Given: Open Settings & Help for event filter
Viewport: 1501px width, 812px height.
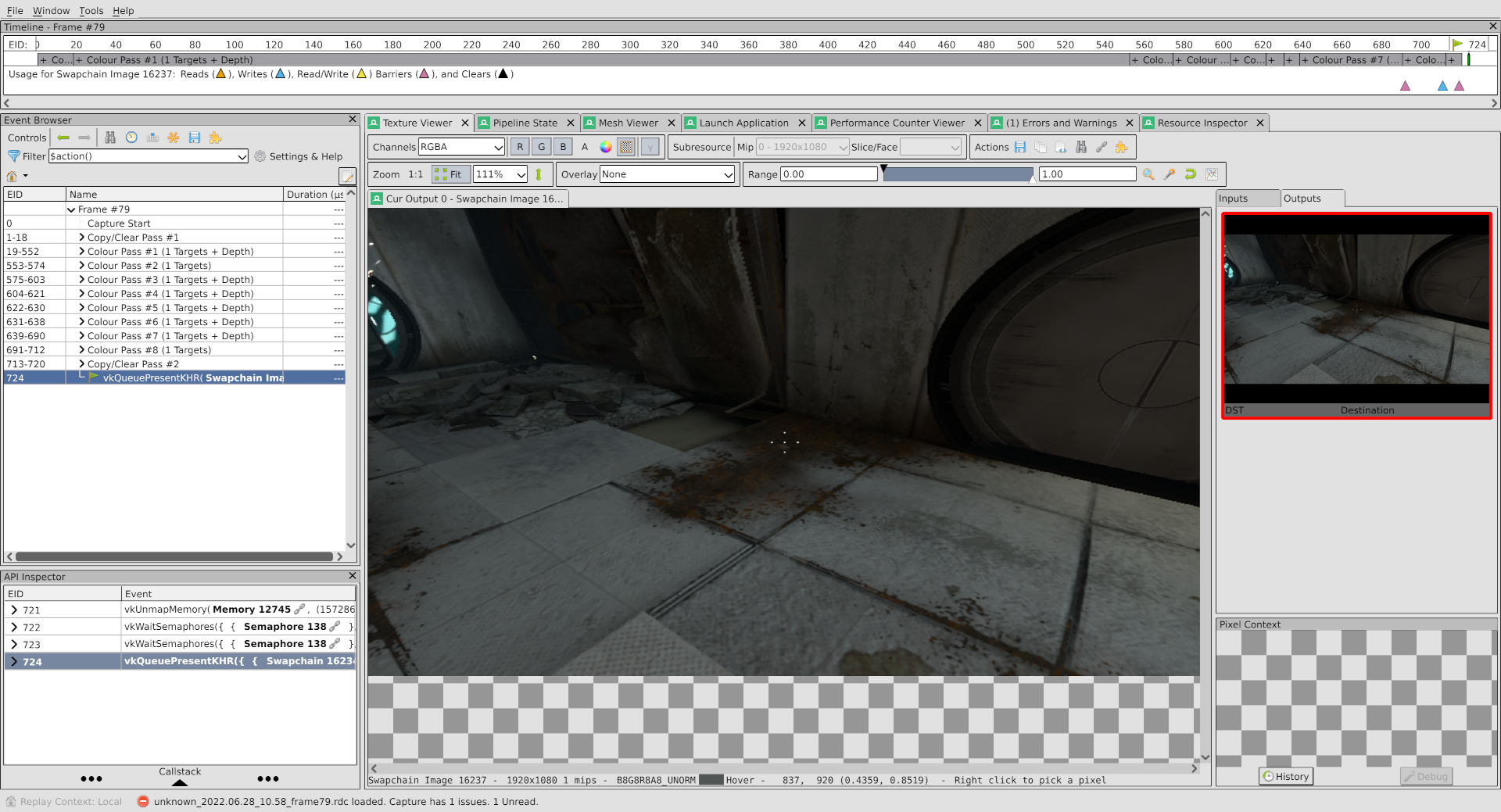Looking at the screenshot, I should tap(299, 156).
